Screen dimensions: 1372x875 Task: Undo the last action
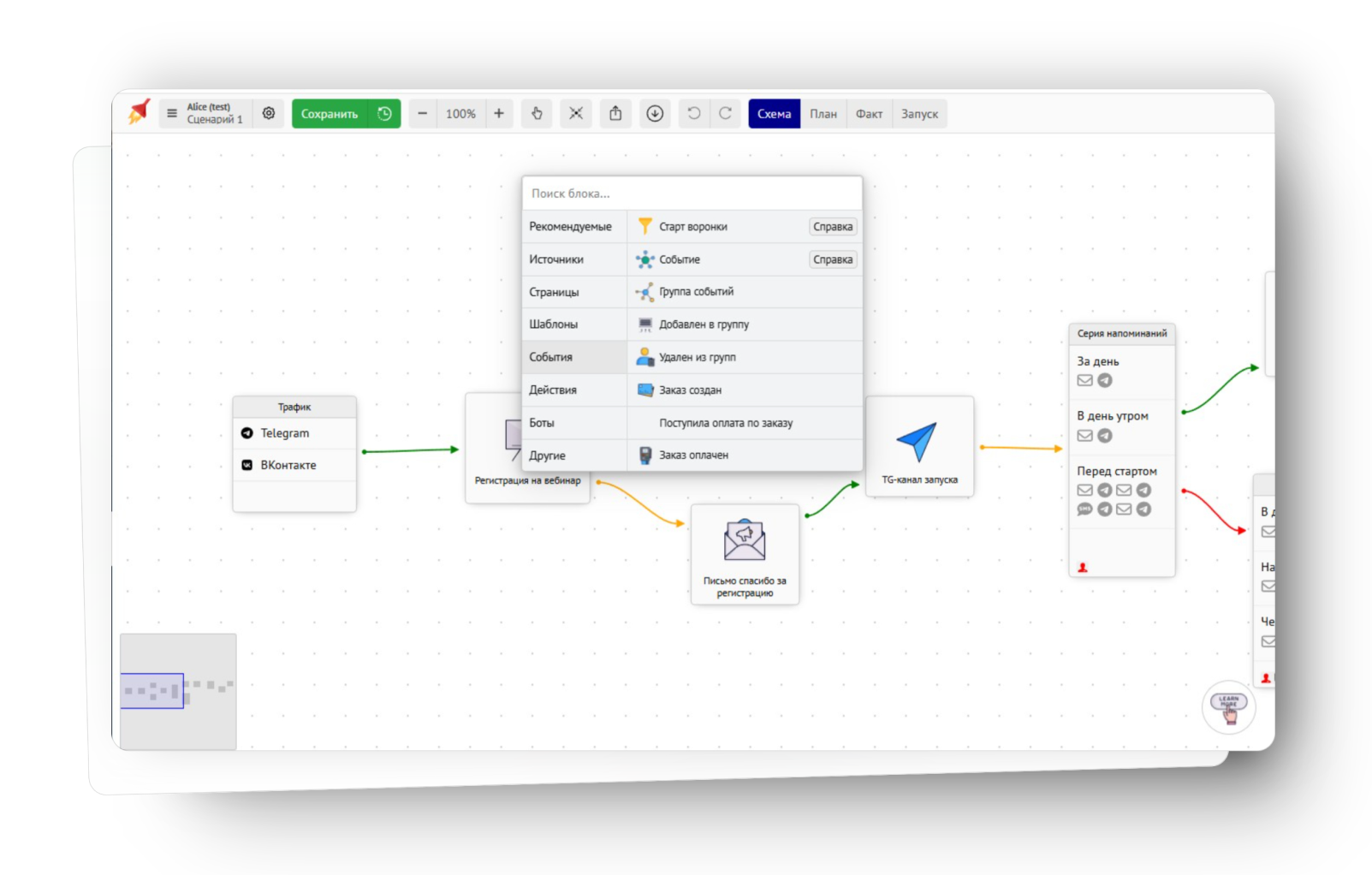tap(694, 113)
